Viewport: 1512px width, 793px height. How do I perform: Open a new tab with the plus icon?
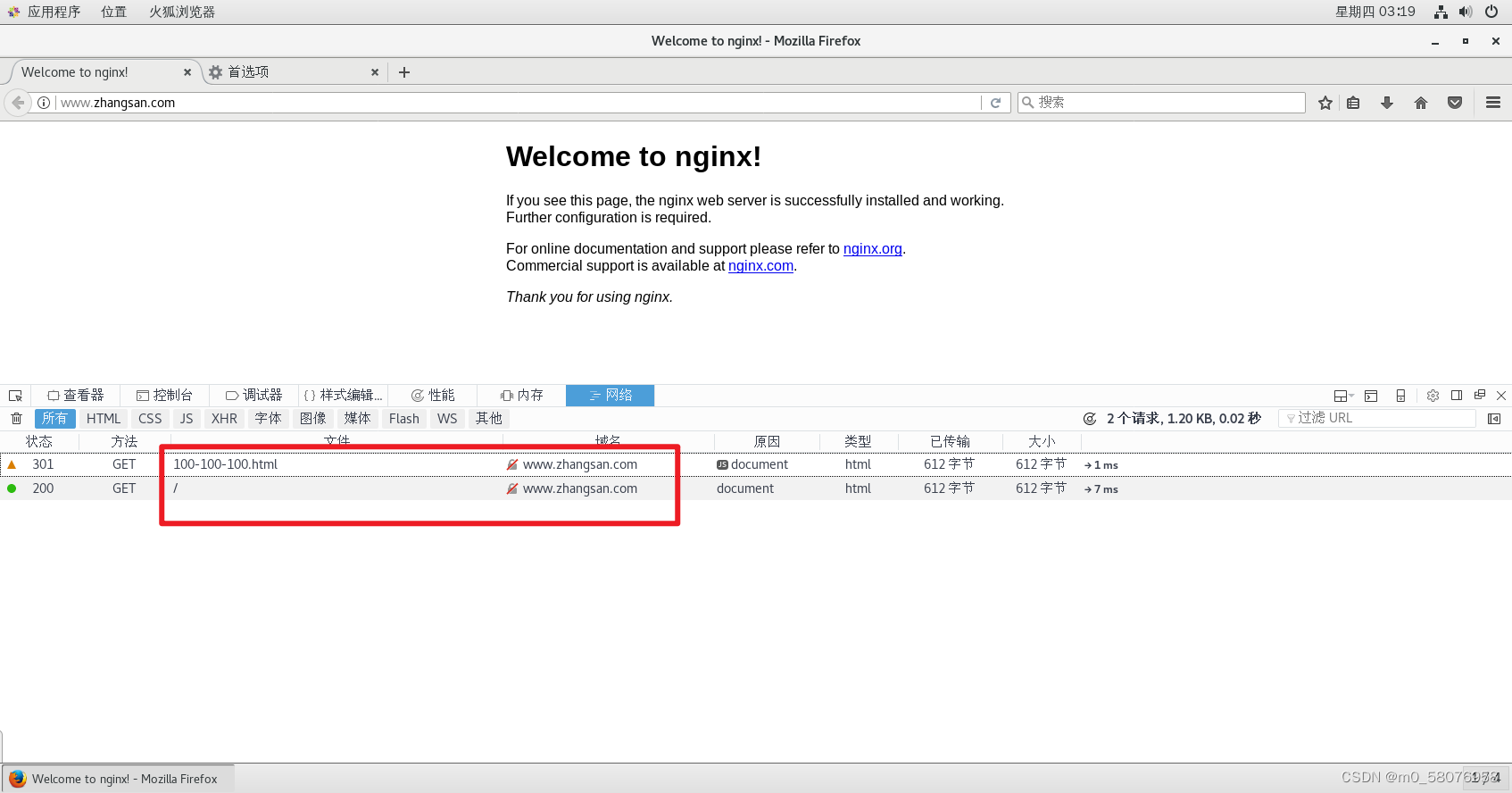(404, 72)
